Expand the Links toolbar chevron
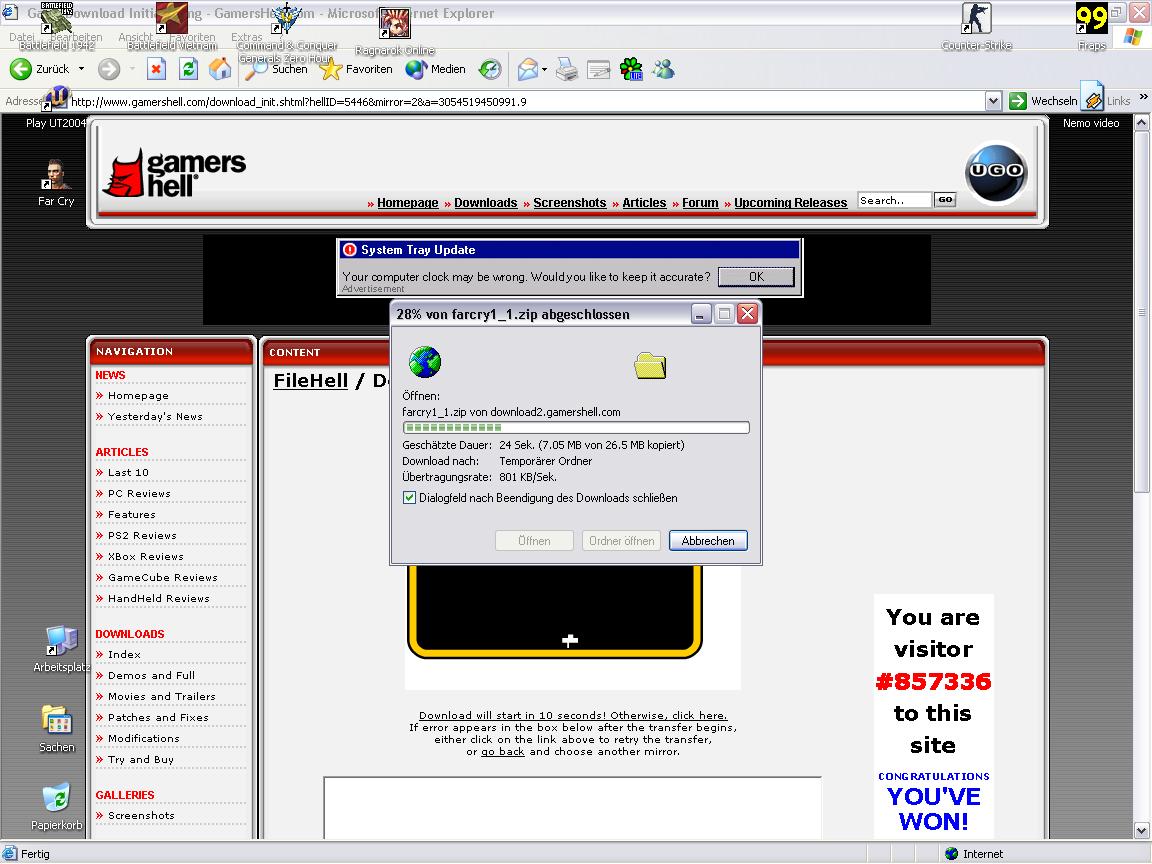Viewport: 1152px width, 864px height. pos(1143,97)
